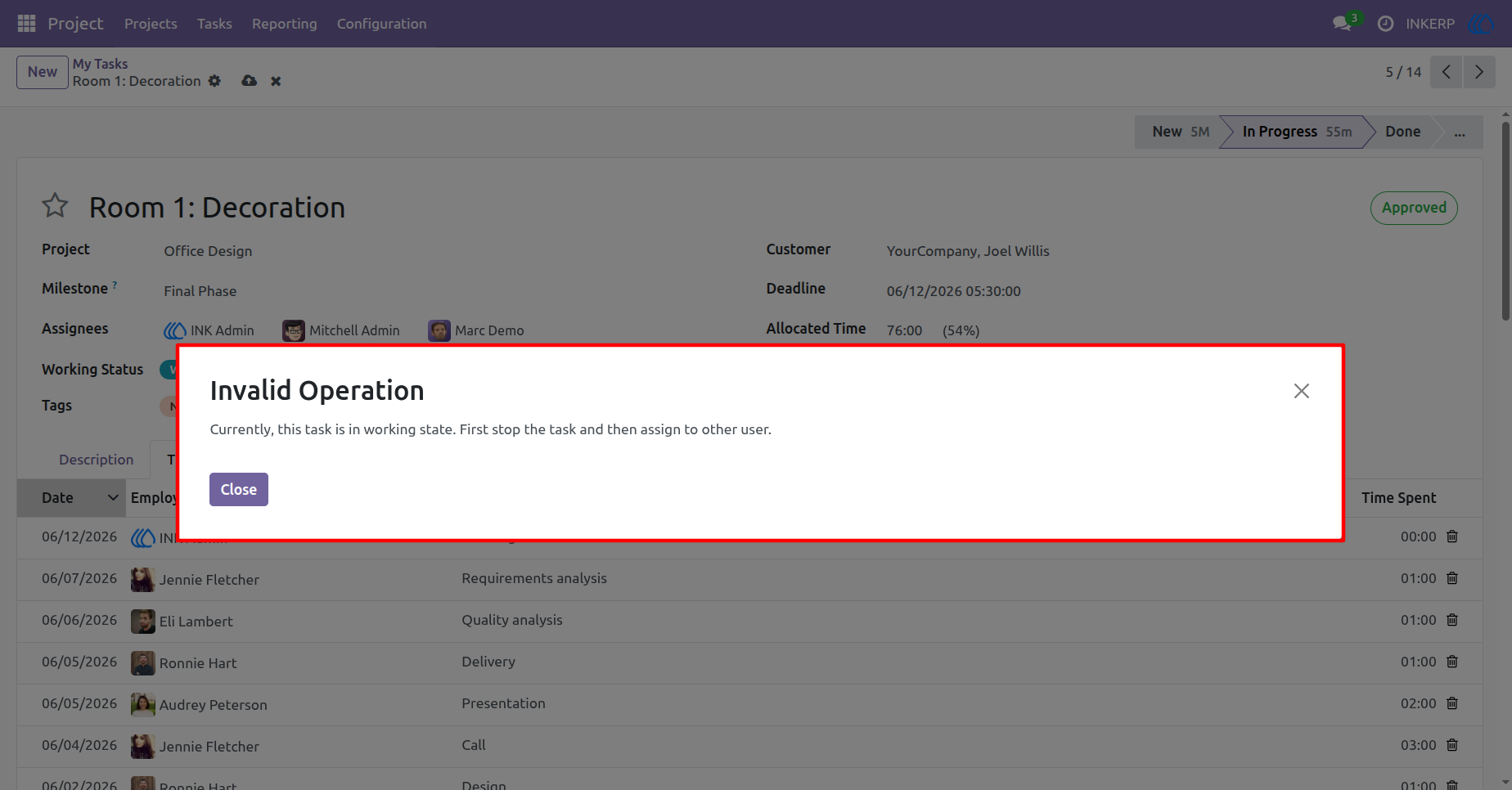Delete the Requirements analysis timesheet row
The height and width of the screenshot is (790, 1512).
1452,578
